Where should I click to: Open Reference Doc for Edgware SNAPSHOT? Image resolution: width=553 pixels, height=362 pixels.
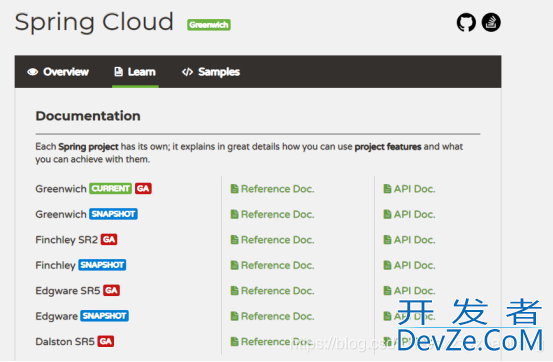point(272,316)
